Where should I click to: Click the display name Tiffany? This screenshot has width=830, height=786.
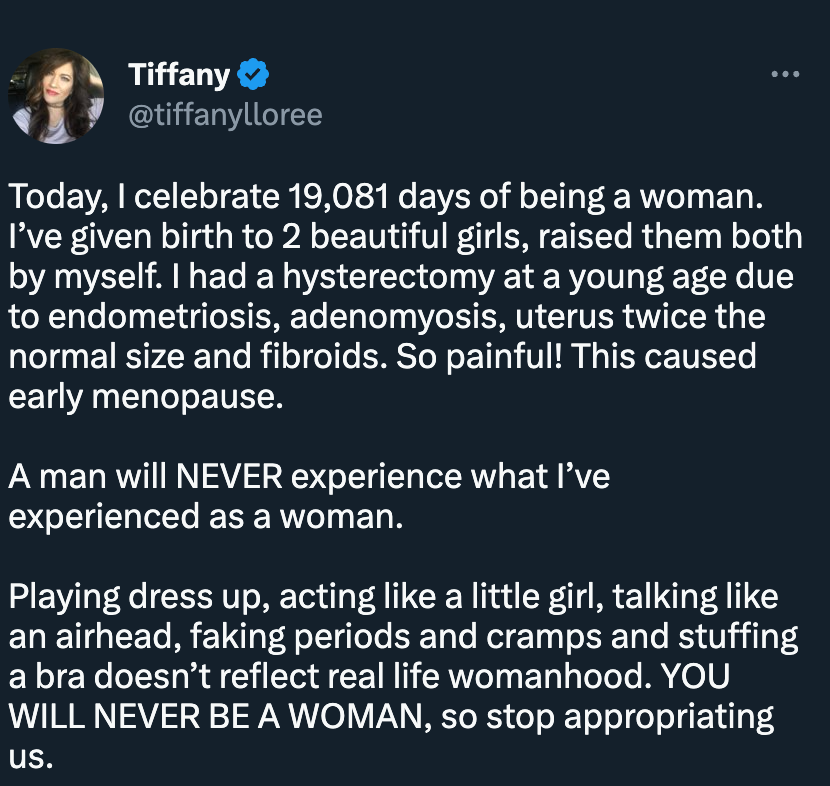179,75
